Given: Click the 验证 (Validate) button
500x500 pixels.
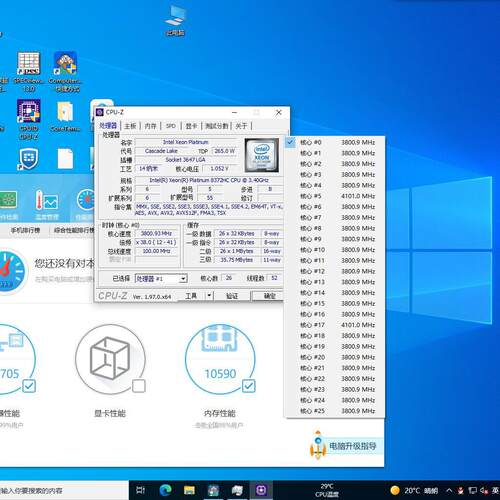Looking at the screenshot, I should (x=232, y=296).
